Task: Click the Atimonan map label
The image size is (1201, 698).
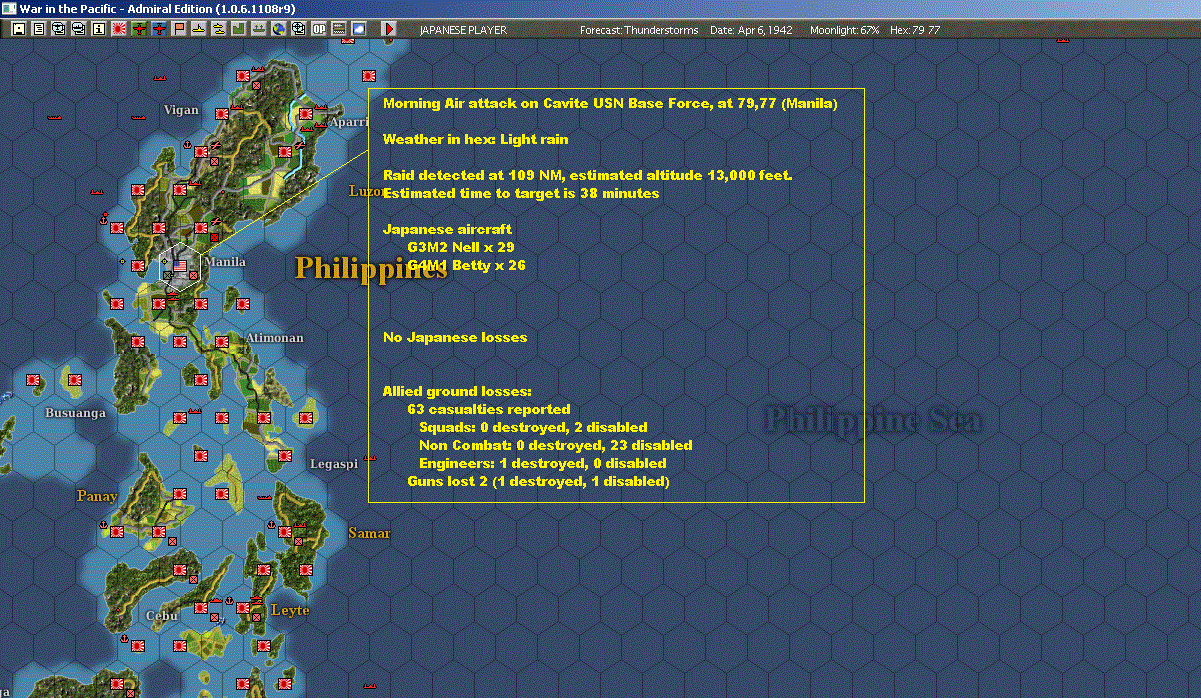Action: 275,338
